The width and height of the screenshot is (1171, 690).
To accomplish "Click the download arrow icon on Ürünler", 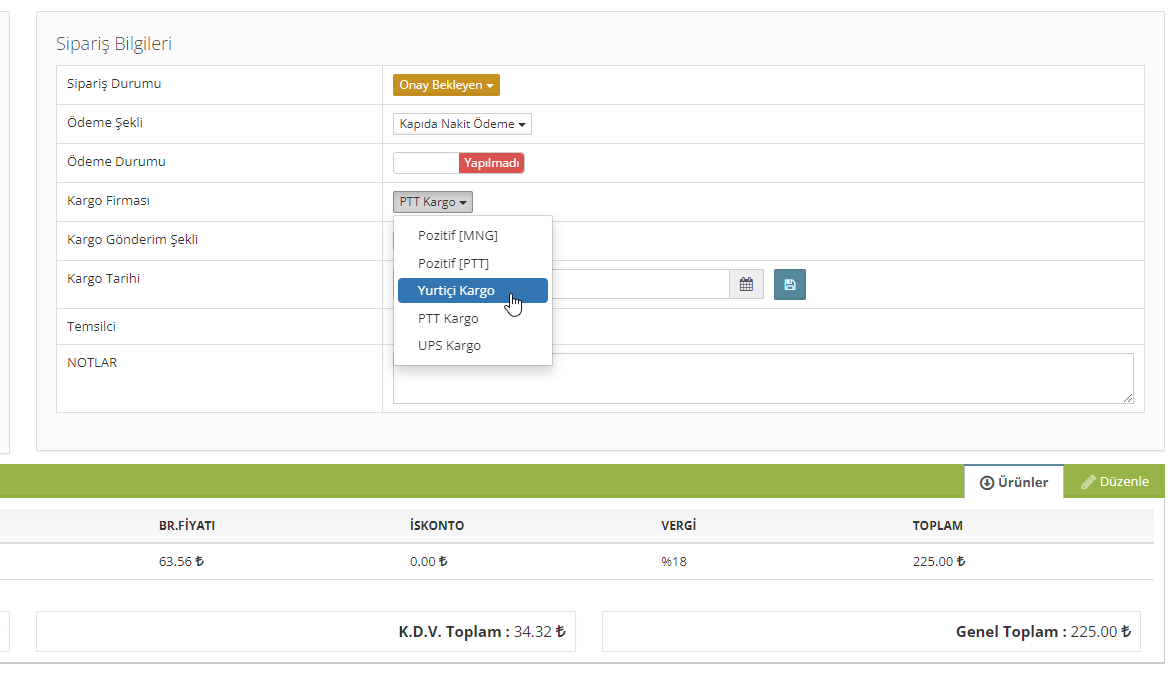I will 986,482.
